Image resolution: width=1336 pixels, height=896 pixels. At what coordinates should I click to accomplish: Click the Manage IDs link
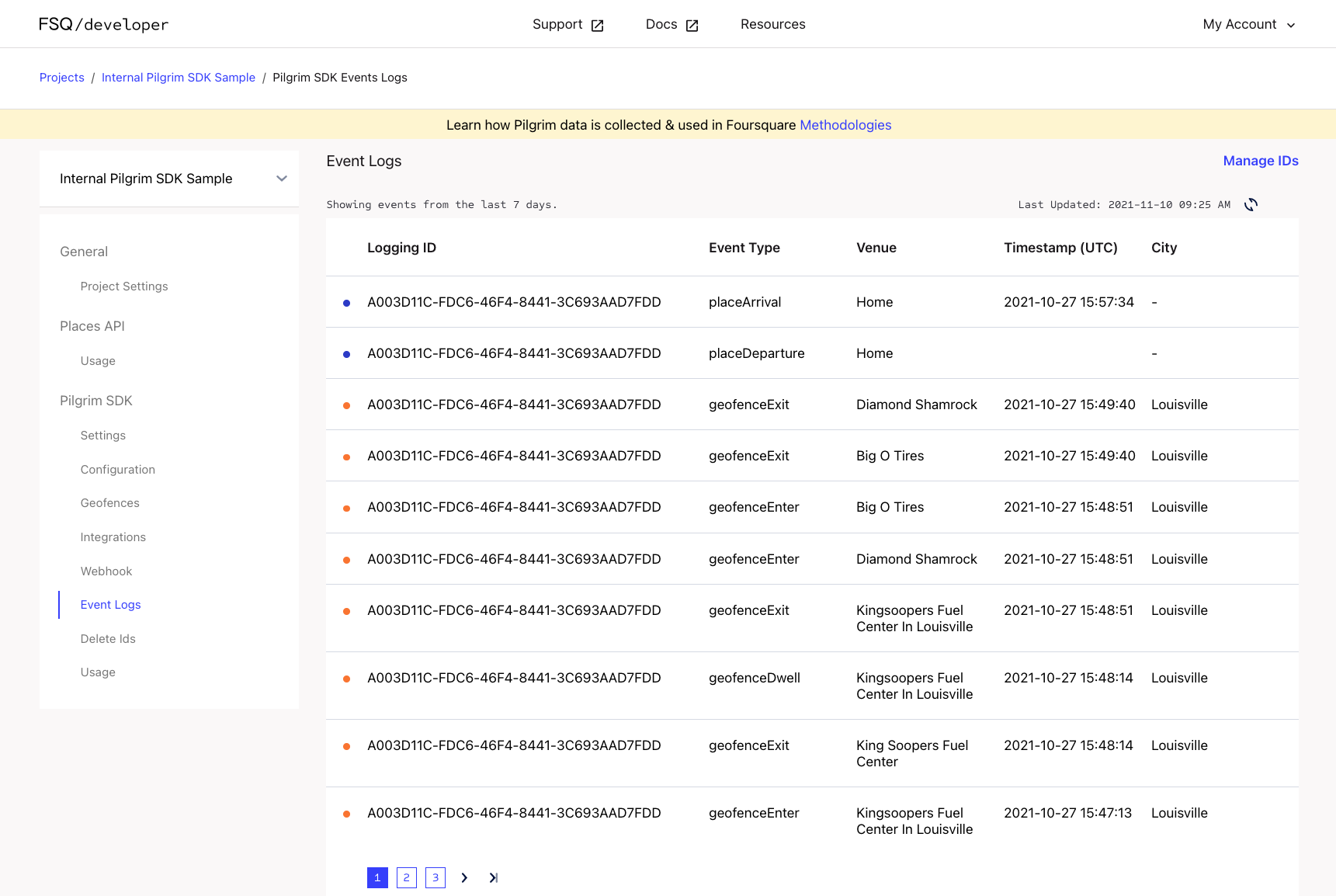[1261, 161]
